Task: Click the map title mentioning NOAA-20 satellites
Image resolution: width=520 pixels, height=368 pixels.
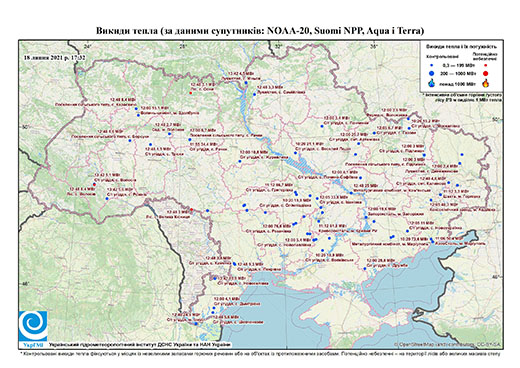Action: coord(260,31)
